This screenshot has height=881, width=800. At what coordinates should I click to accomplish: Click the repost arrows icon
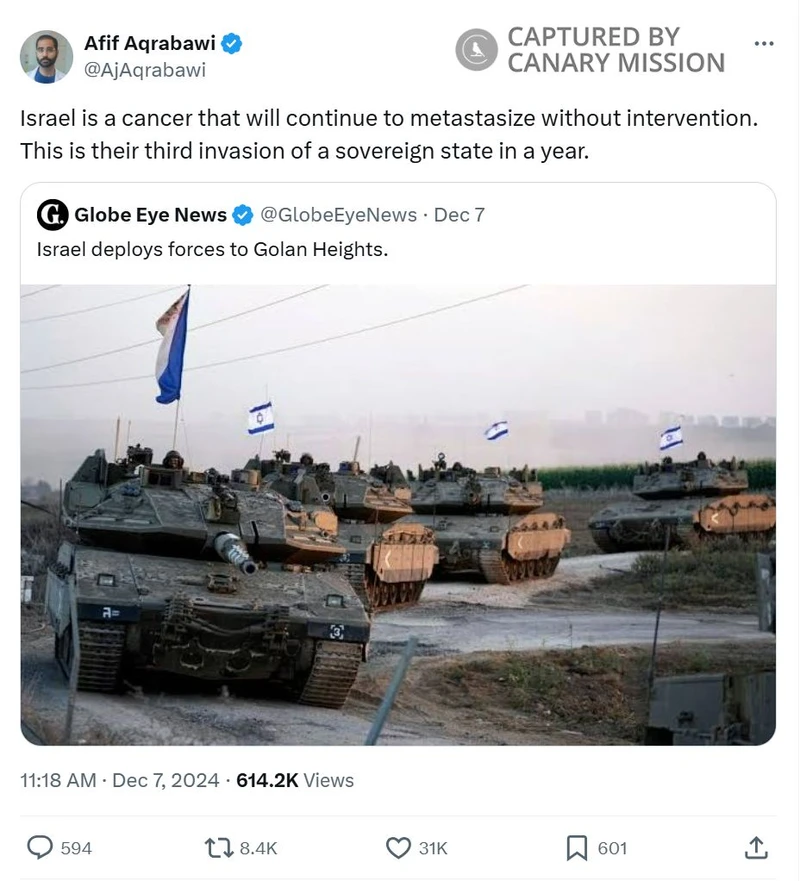217,848
